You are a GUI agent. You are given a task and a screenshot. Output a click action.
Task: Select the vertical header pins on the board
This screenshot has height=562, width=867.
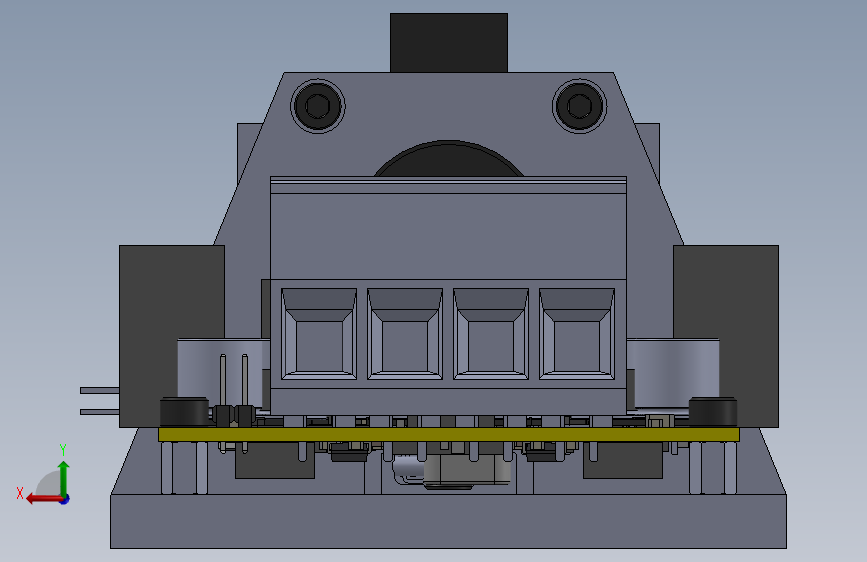[234, 391]
